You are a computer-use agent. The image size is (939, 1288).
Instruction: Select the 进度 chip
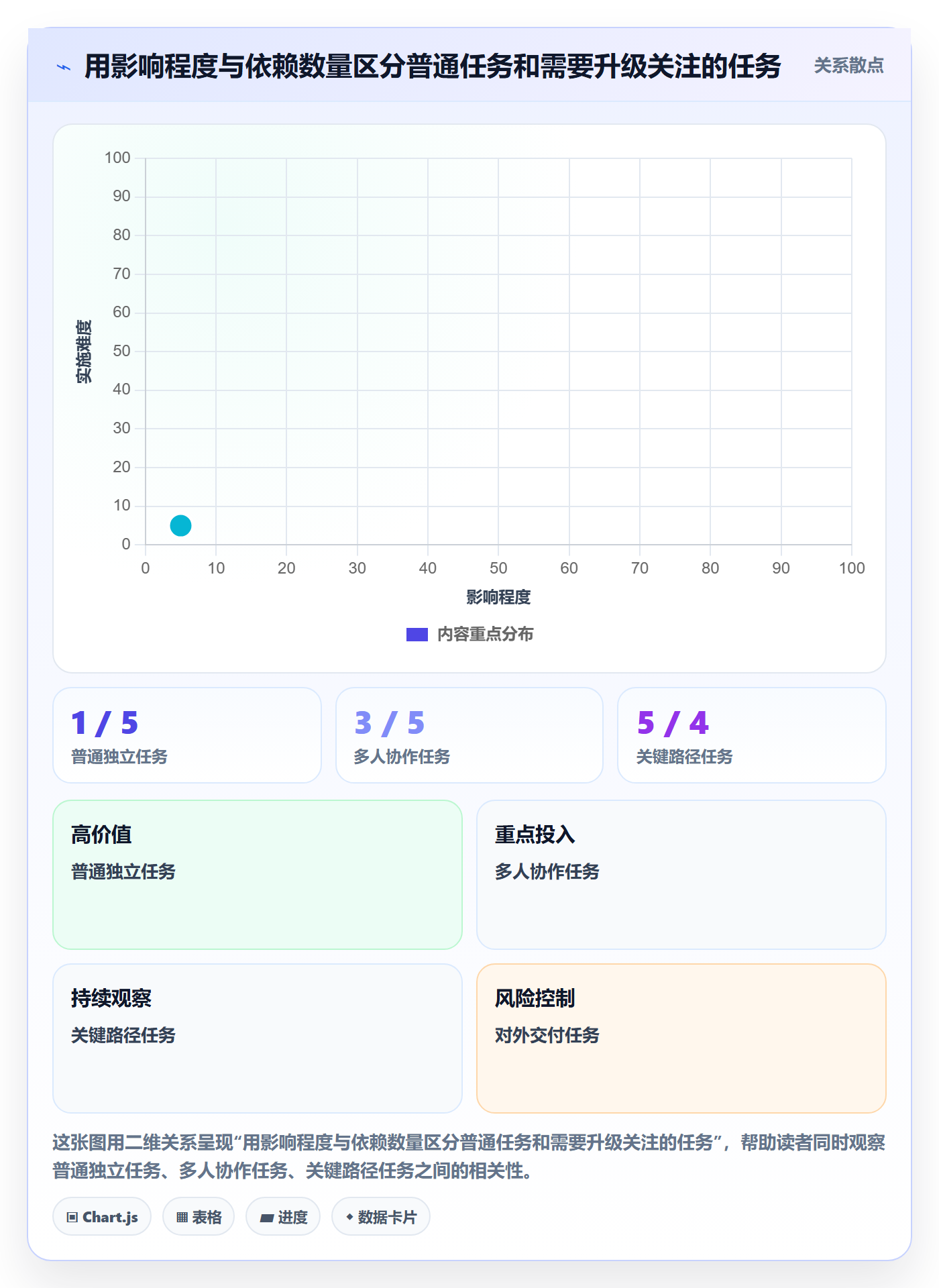[x=283, y=1217]
